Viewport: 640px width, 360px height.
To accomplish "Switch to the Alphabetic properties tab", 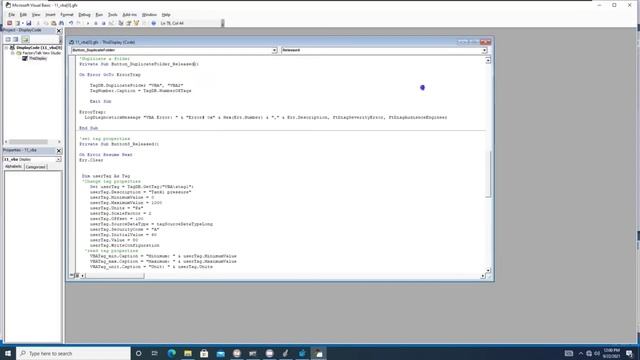I will 13,167.
